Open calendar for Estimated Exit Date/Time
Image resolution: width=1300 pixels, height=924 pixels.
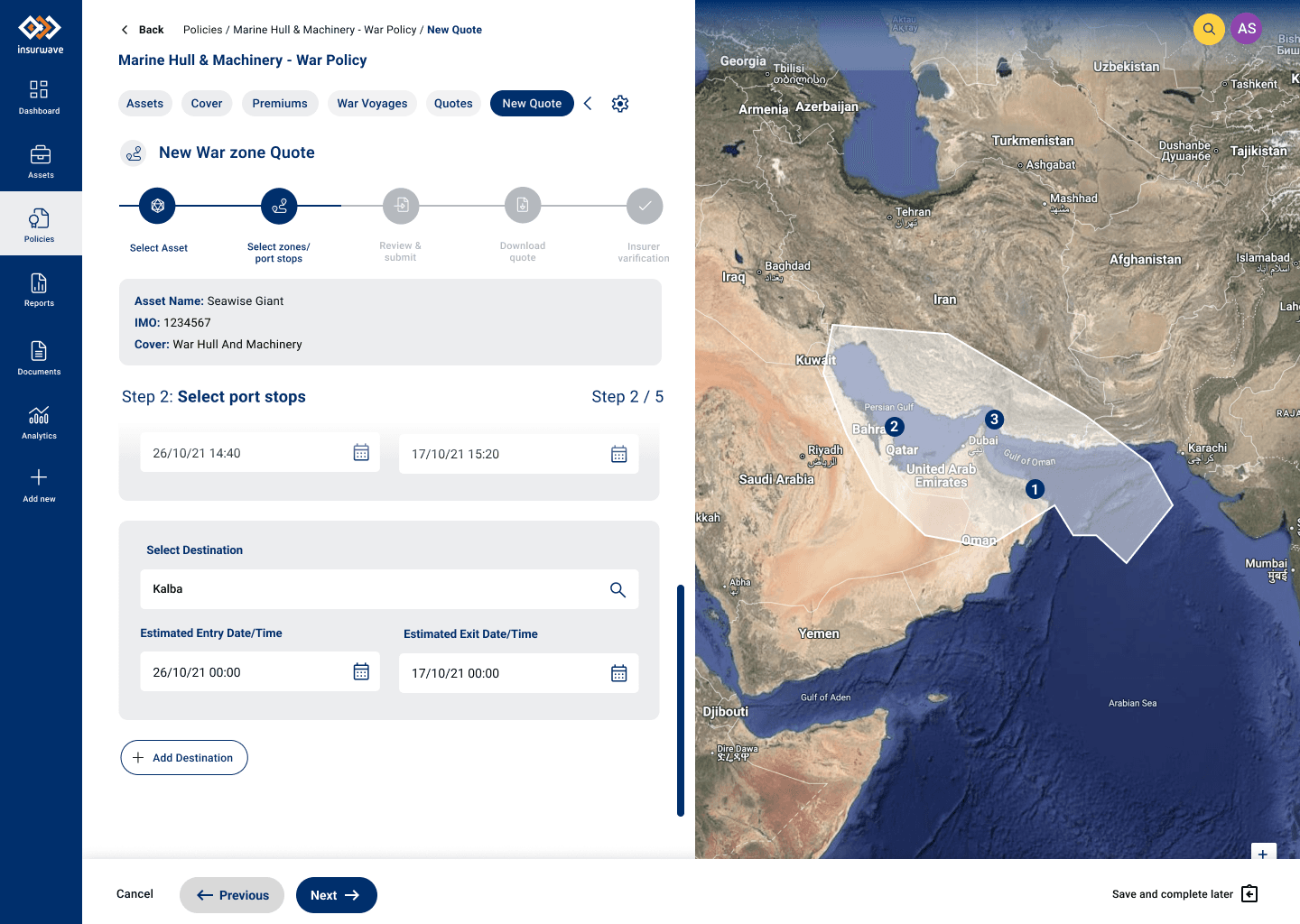click(619, 673)
